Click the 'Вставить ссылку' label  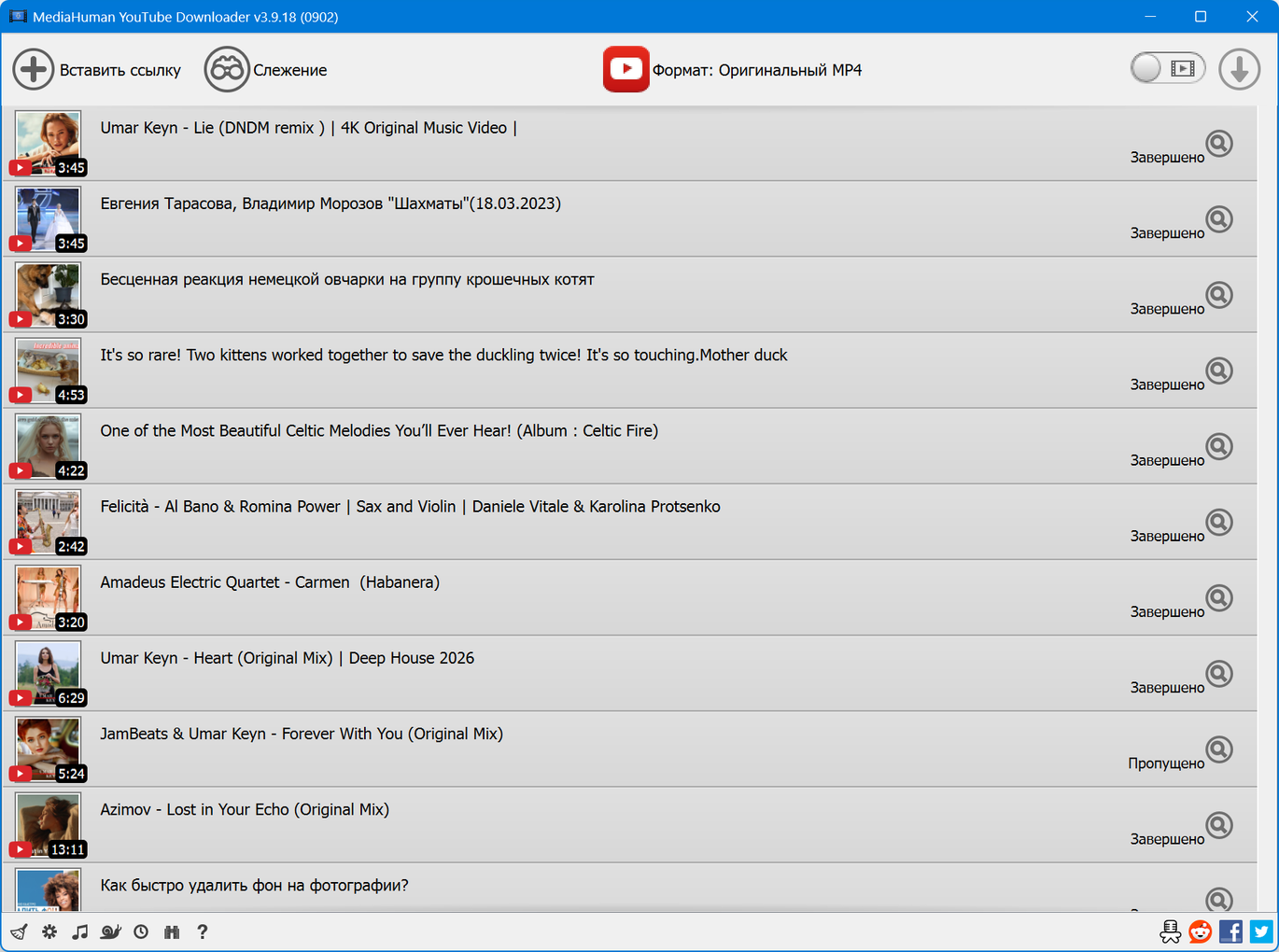click(120, 70)
